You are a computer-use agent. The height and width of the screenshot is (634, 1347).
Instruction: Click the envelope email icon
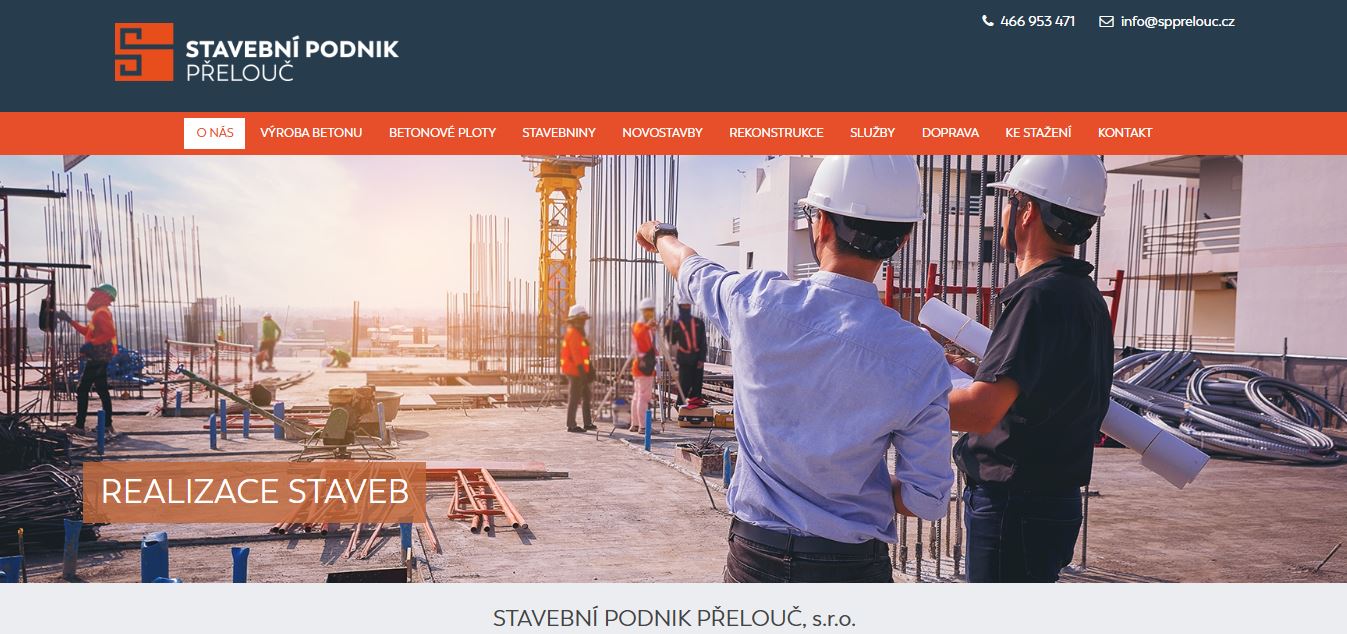tap(1106, 21)
